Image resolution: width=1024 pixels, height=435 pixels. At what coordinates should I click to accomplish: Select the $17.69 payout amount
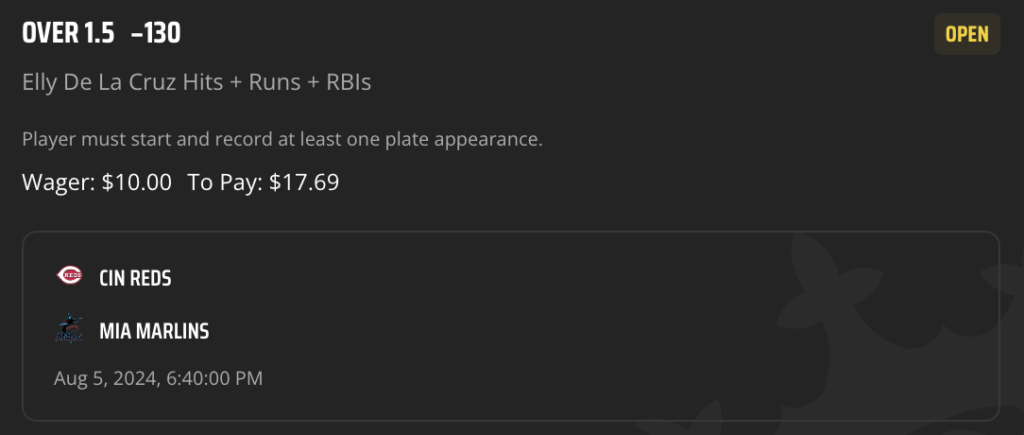(304, 182)
